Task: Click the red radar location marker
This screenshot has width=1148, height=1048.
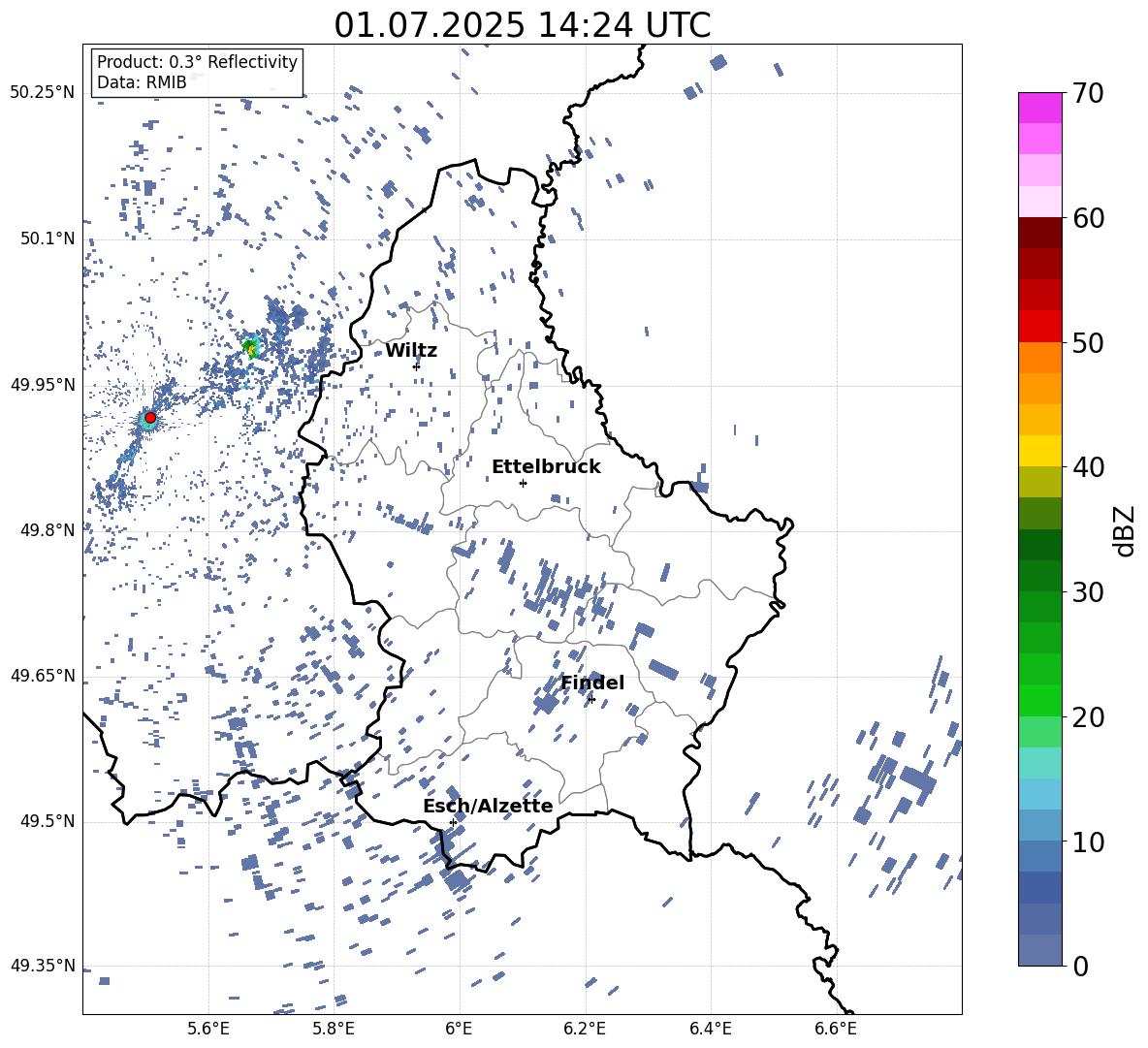Action: tap(150, 417)
